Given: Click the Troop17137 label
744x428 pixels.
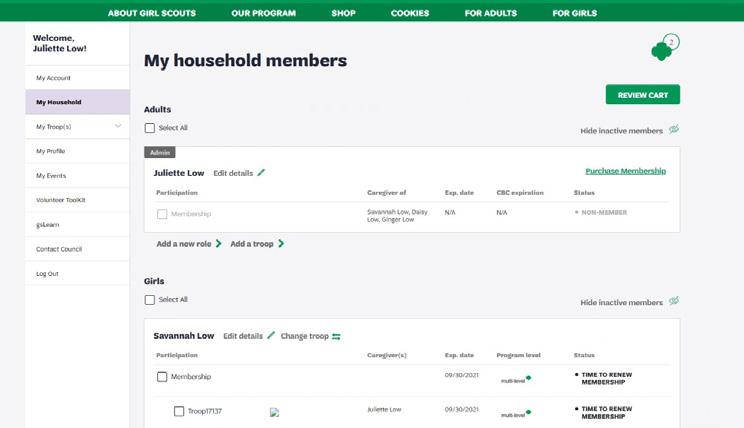Looking at the screenshot, I should (205, 411).
